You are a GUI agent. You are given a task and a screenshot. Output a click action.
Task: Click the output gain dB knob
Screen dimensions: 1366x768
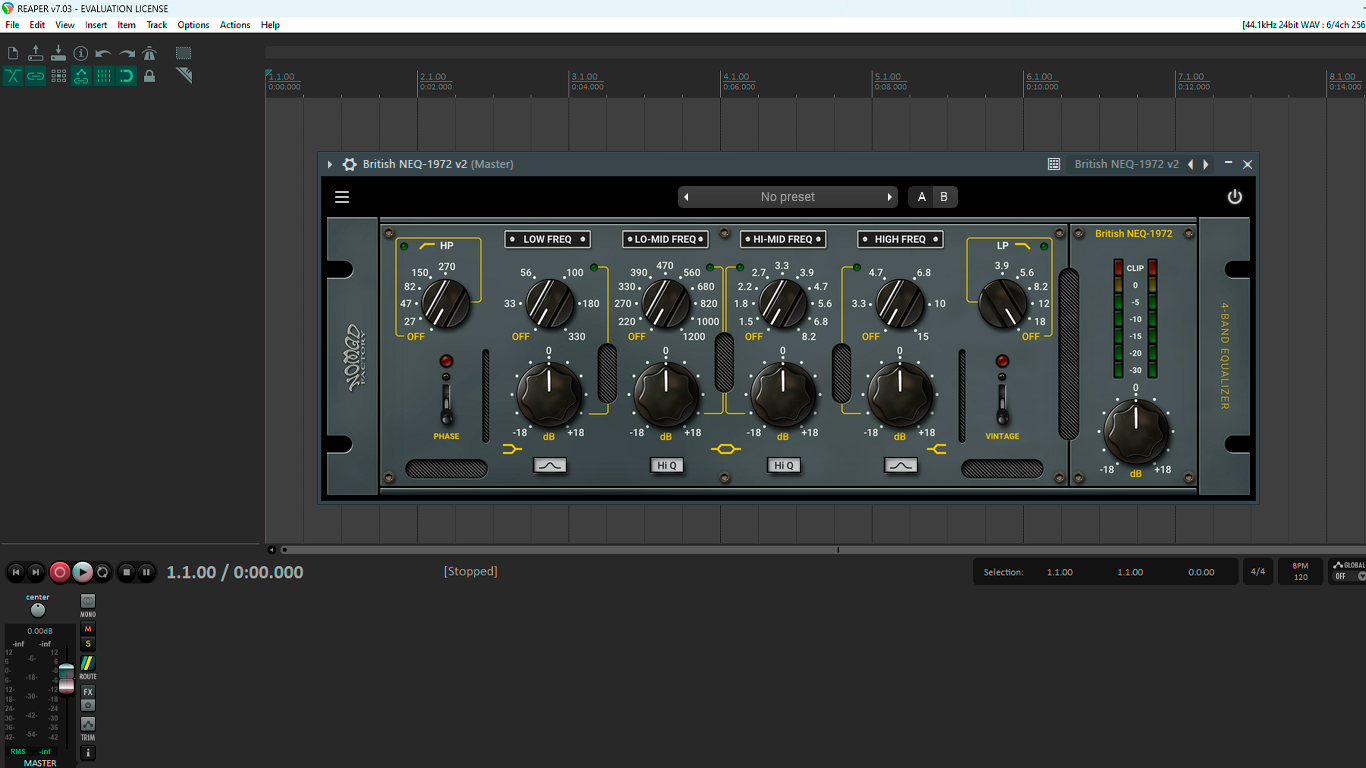(1136, 431)
